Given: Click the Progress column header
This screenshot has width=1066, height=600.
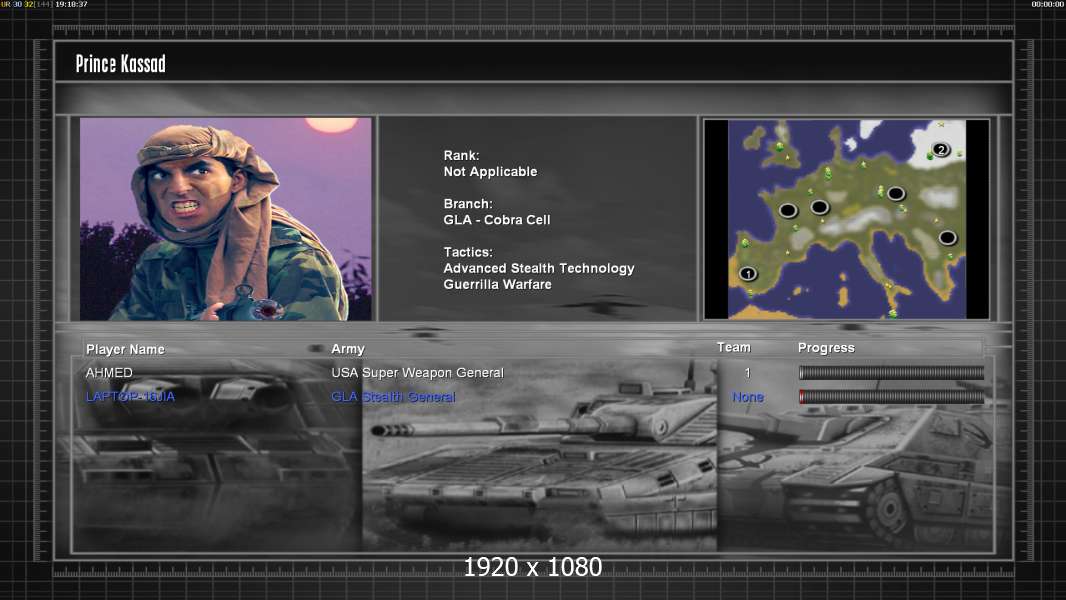Looking at the screenshot, I should 826,348.
